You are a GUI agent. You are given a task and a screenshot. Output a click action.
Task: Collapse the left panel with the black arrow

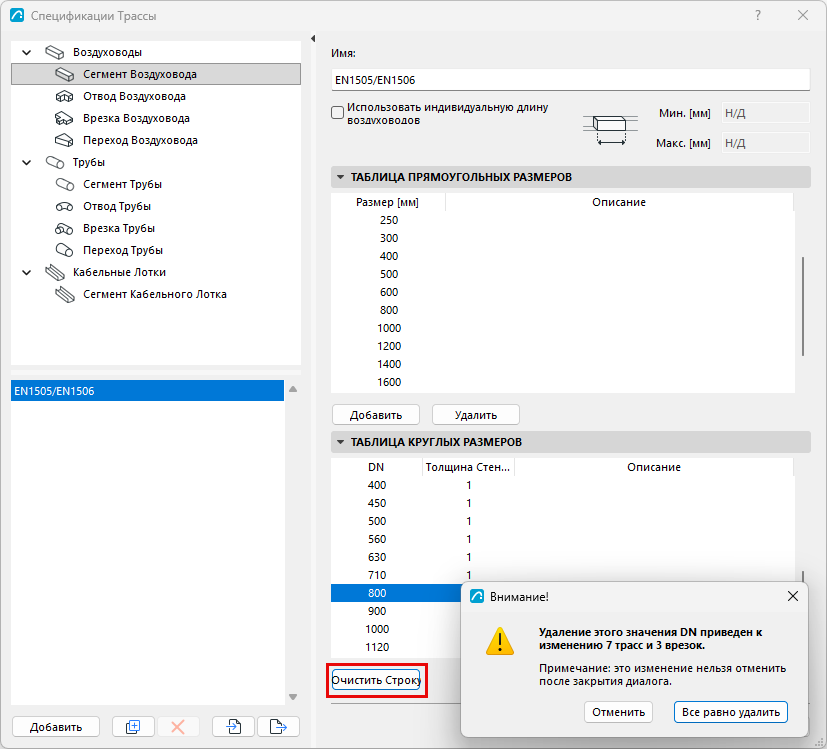coord(313,39)
